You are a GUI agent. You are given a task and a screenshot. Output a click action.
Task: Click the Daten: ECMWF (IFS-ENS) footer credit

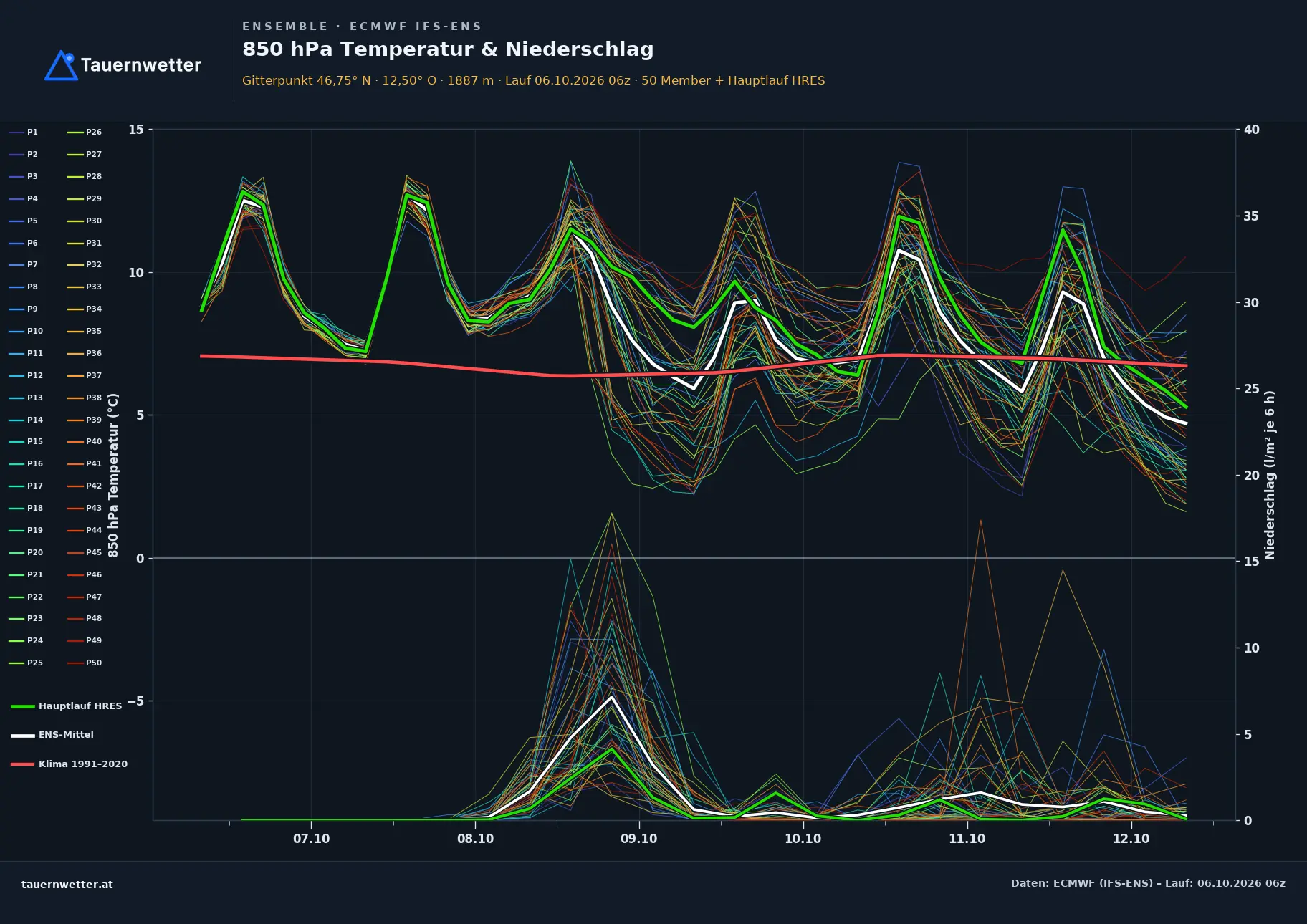click(1148, 883)
